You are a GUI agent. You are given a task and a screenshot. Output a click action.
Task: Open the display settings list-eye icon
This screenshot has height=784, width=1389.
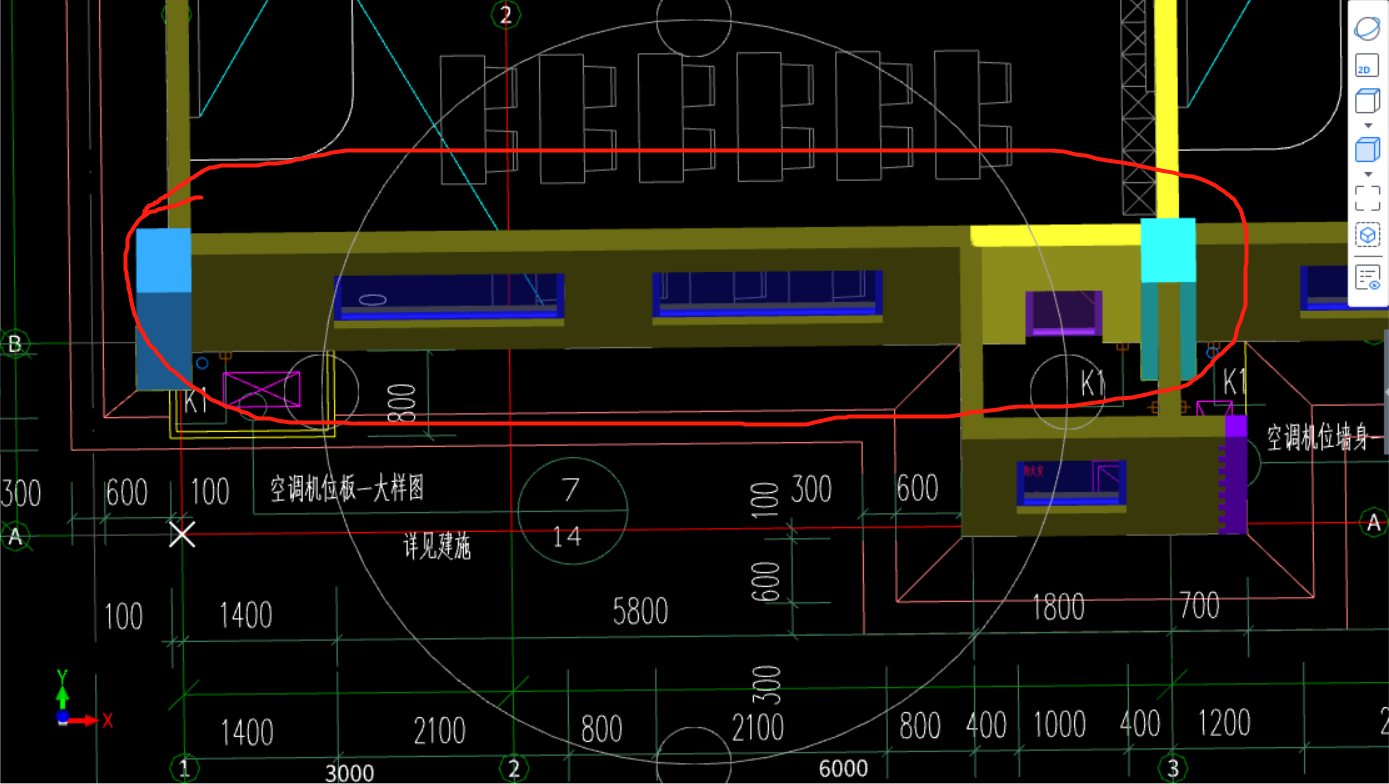pos(1367,277)
